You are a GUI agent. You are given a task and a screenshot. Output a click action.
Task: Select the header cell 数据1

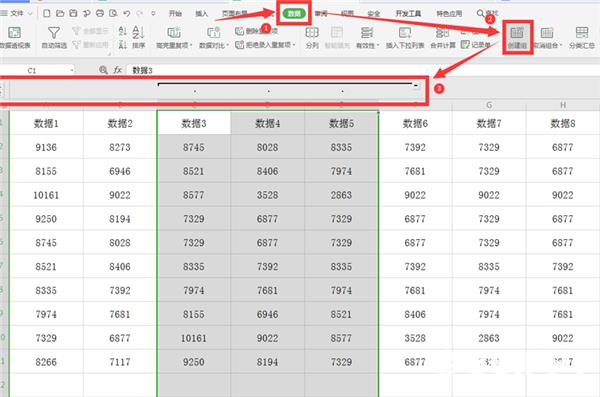(46, 123)
